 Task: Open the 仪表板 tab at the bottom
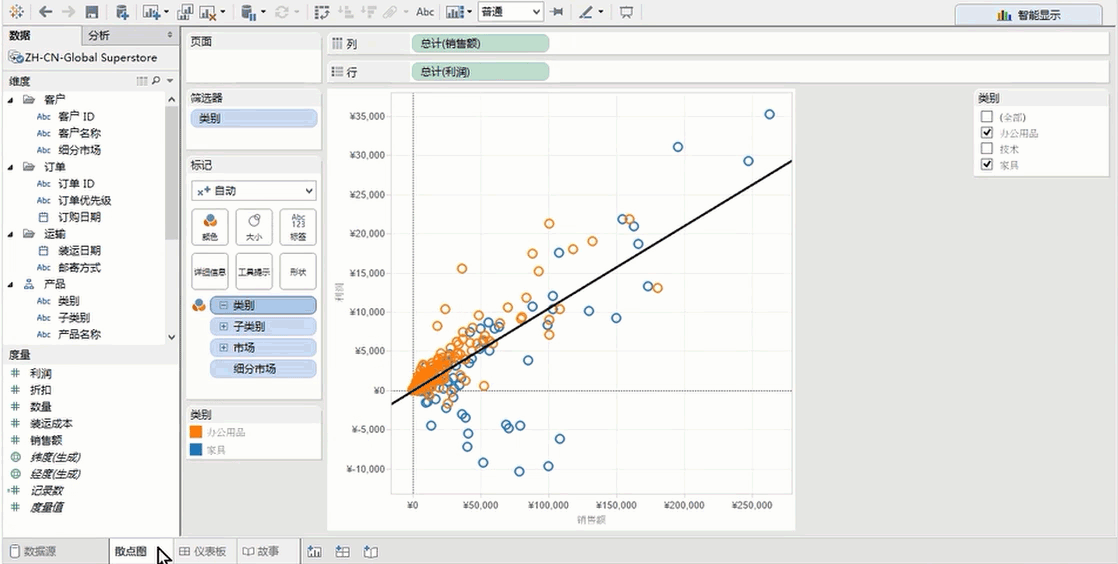click(203, 551)
